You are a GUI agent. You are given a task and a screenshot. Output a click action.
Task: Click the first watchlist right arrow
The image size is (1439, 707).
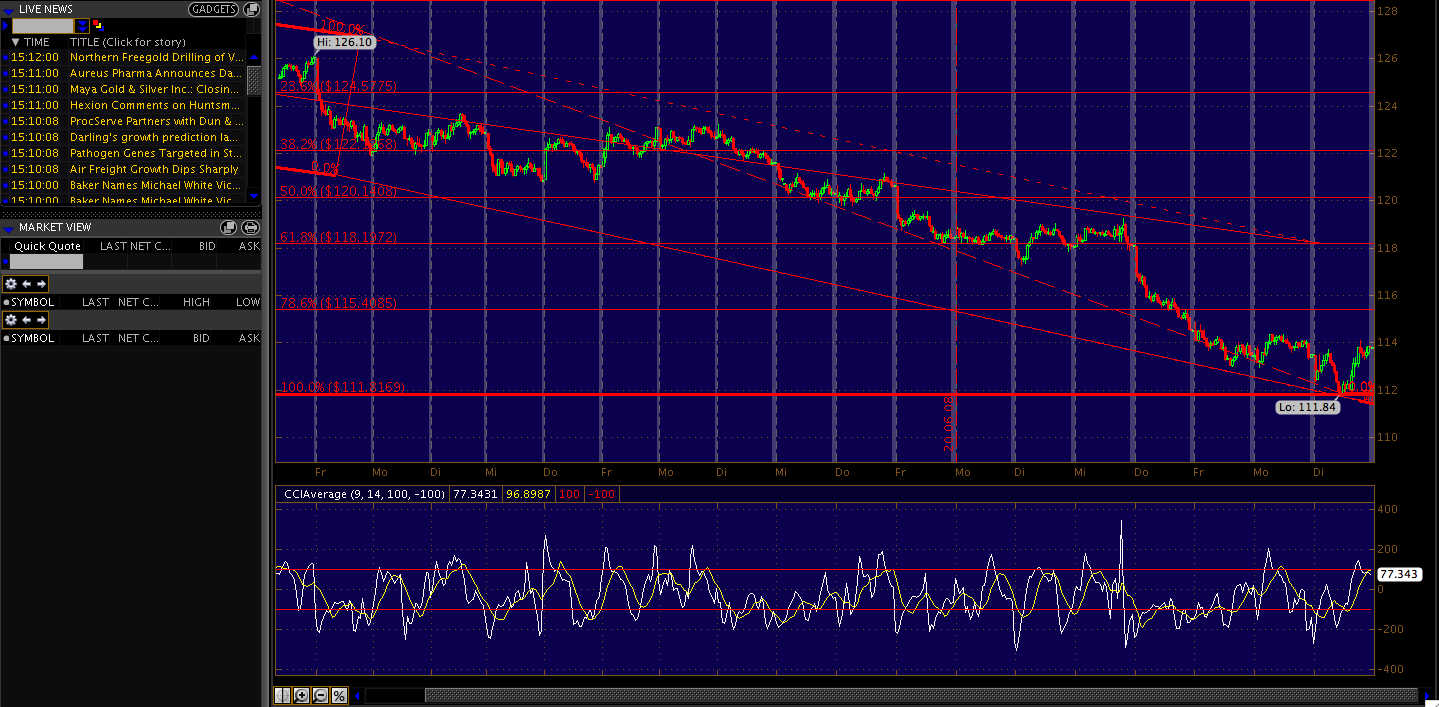[x=41, y=284]
